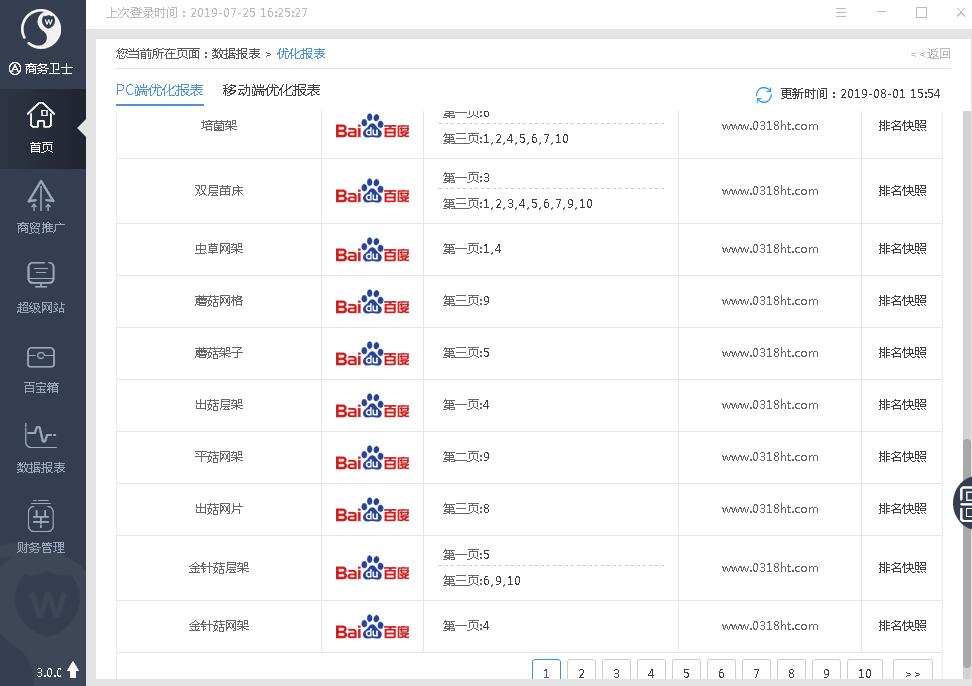View 排名快照 for 金针菇网架
The height and width of the screenshot is (686, 972).
coord(902,626)
